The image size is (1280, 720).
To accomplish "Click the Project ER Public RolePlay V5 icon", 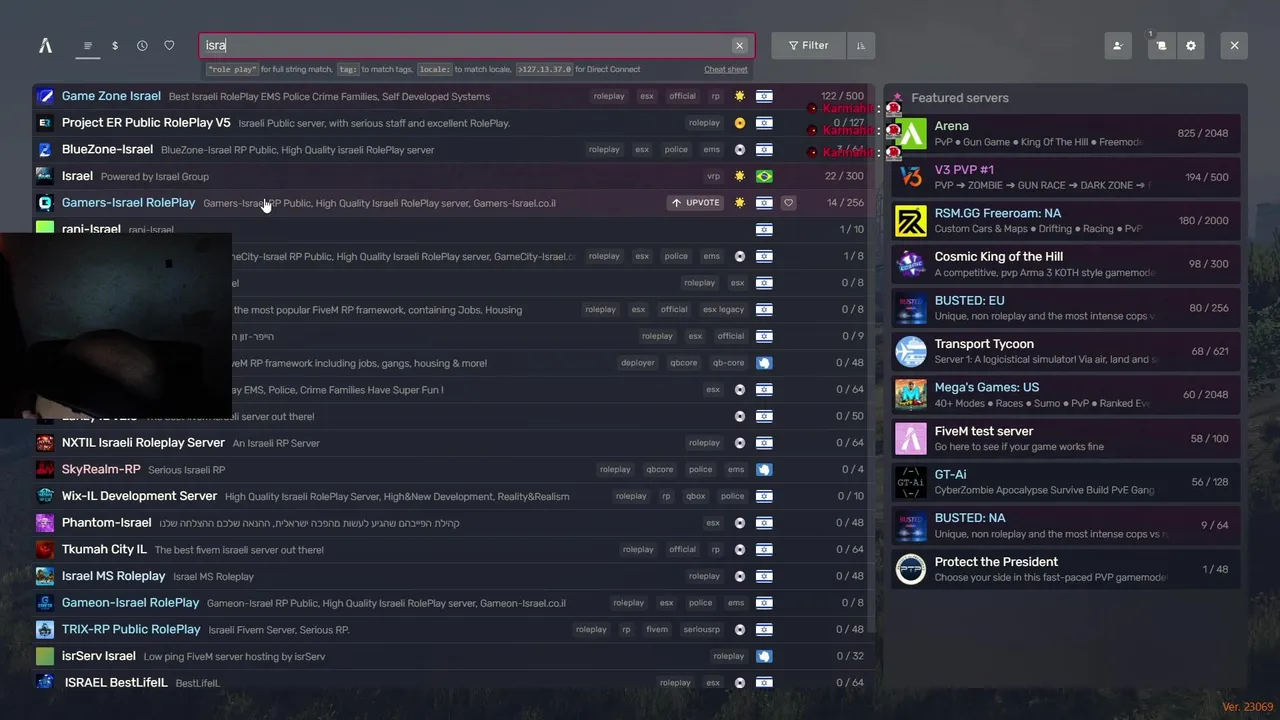I will (x=45, y=123).
